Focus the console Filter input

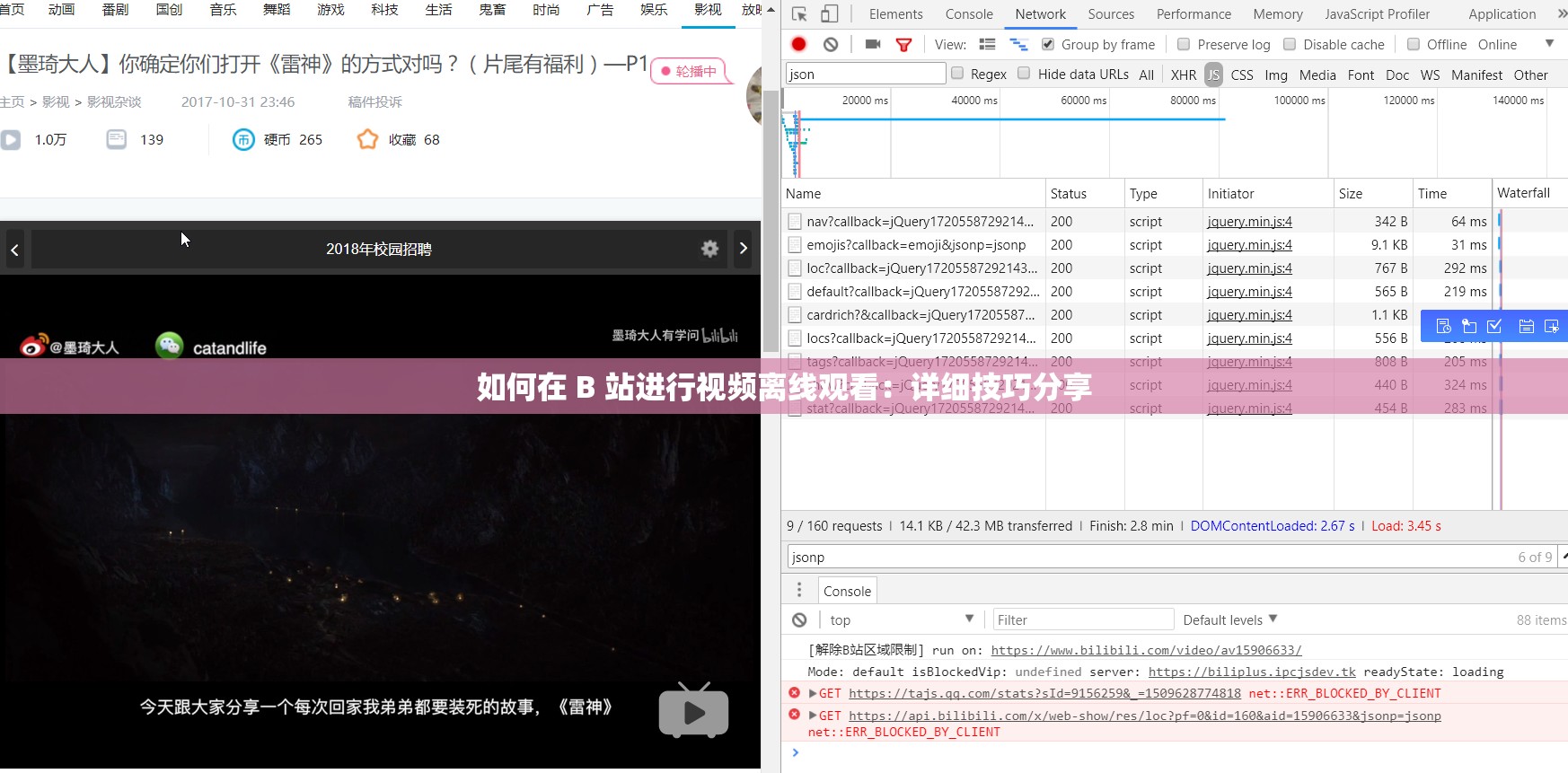pyautogui.click(x=1083, y=619)
